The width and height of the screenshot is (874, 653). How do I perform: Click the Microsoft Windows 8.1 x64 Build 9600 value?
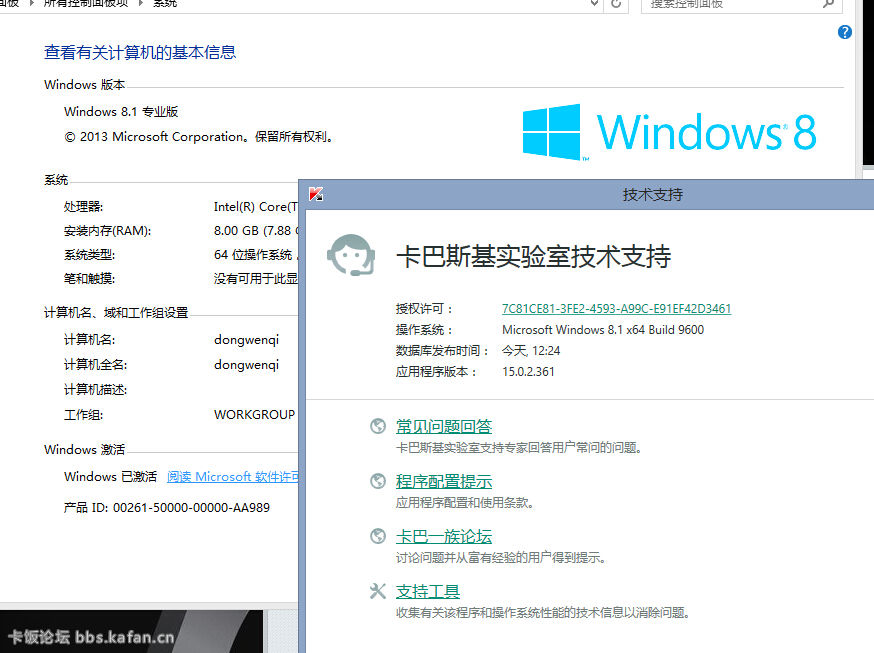[603, 330]
